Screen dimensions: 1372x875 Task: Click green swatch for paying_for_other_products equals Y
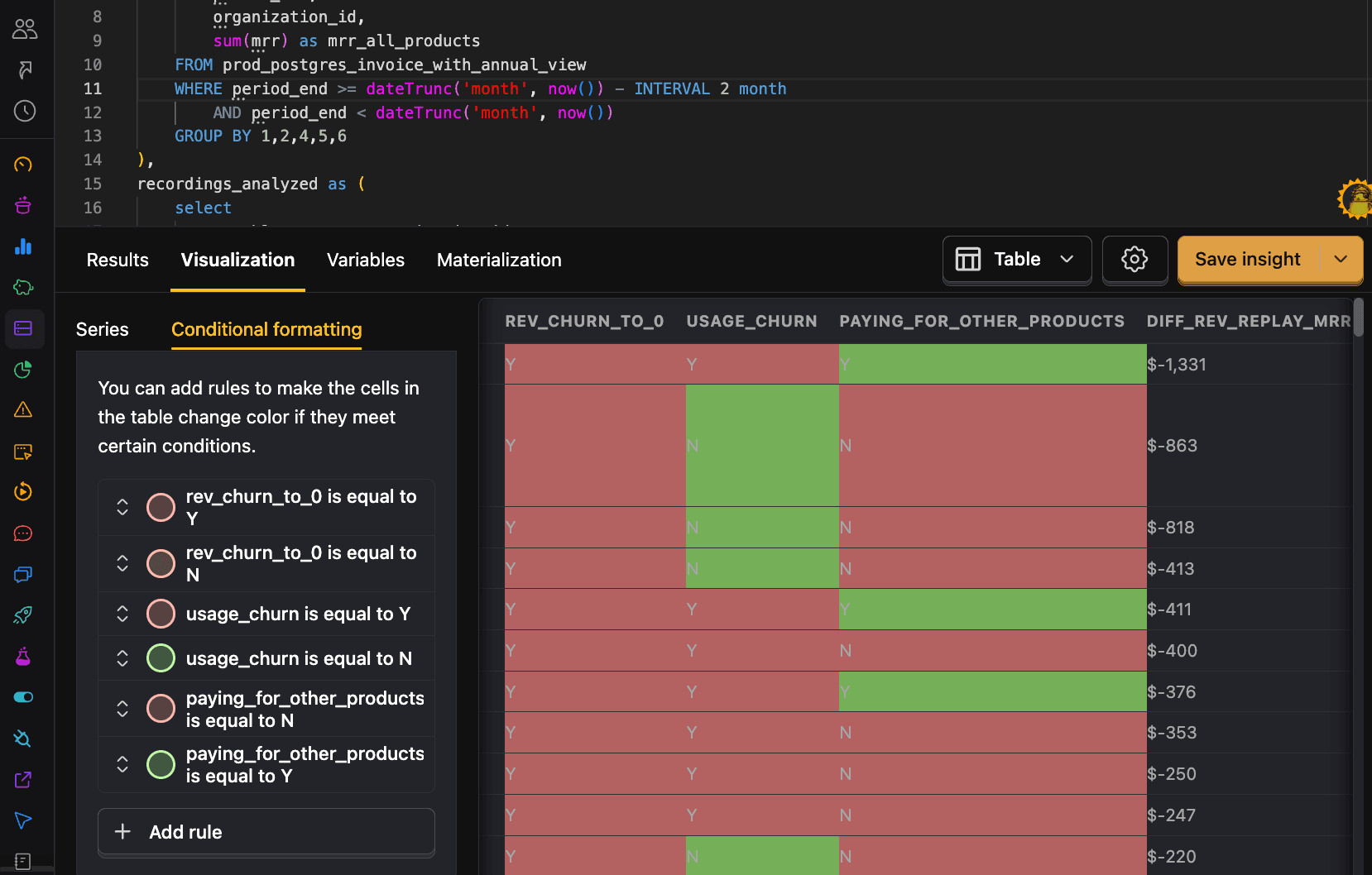[x=161, y=764]
